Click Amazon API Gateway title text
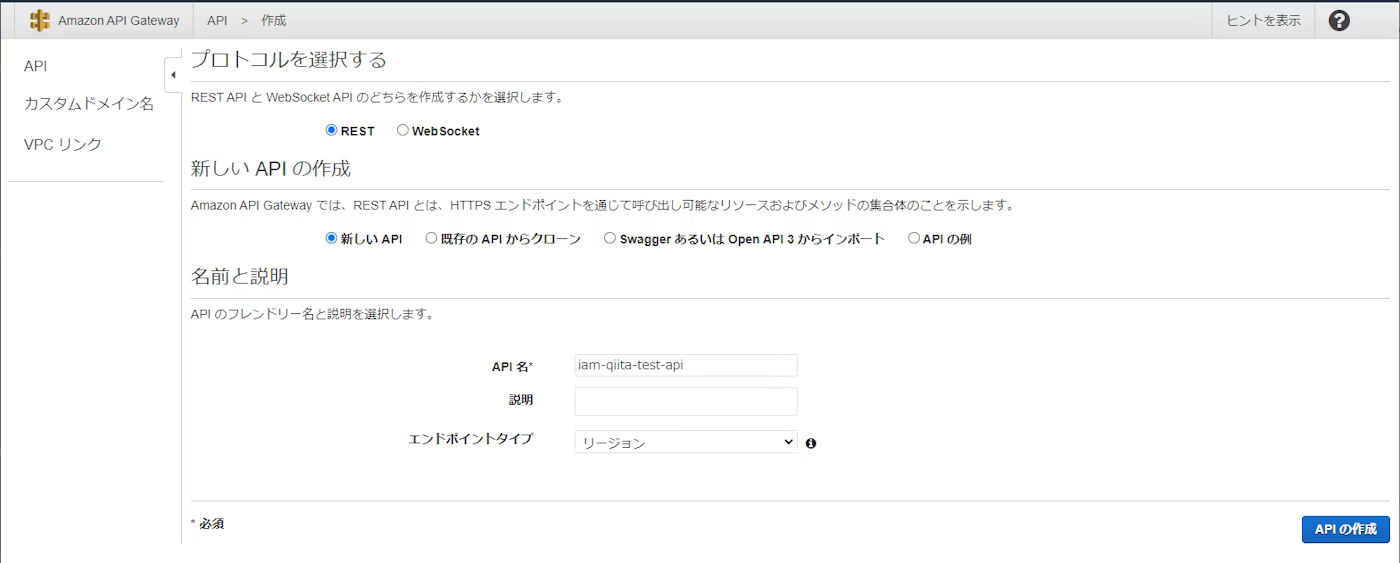This screenshot has height=563, width=1400. (118, 21)
